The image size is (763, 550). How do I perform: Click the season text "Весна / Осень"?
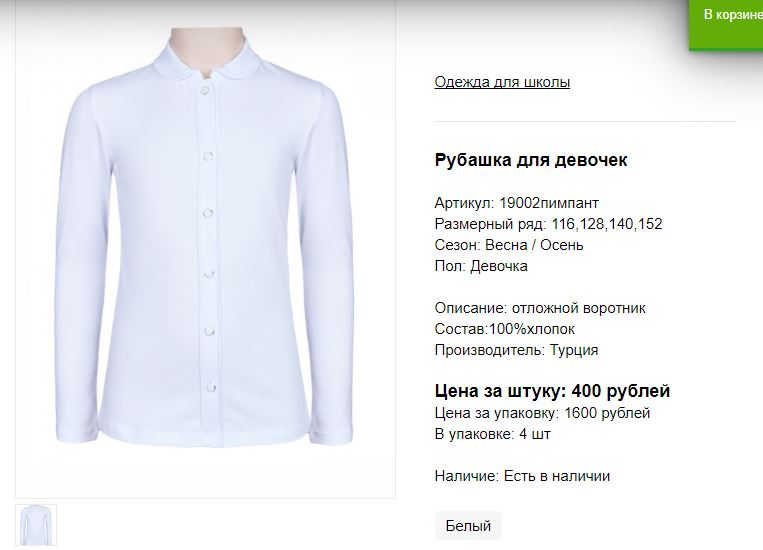pos(534,245)
